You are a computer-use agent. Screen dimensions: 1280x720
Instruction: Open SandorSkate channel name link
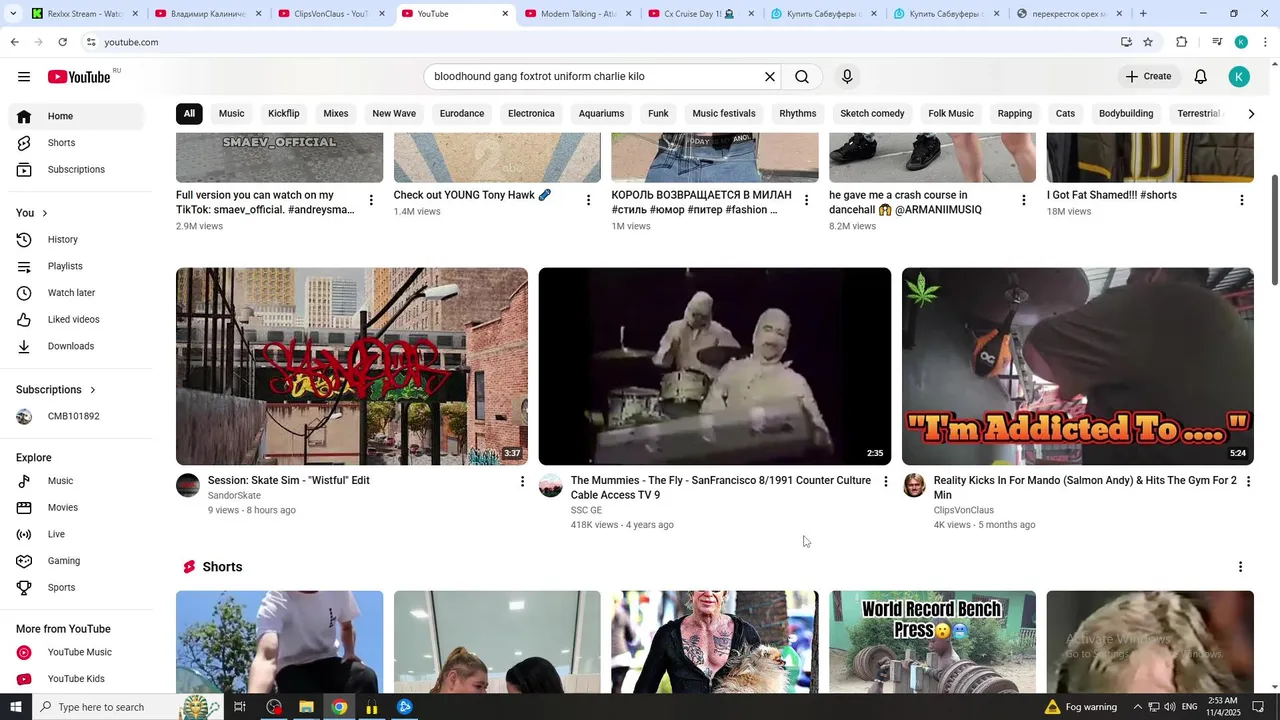tap(234, 496)
